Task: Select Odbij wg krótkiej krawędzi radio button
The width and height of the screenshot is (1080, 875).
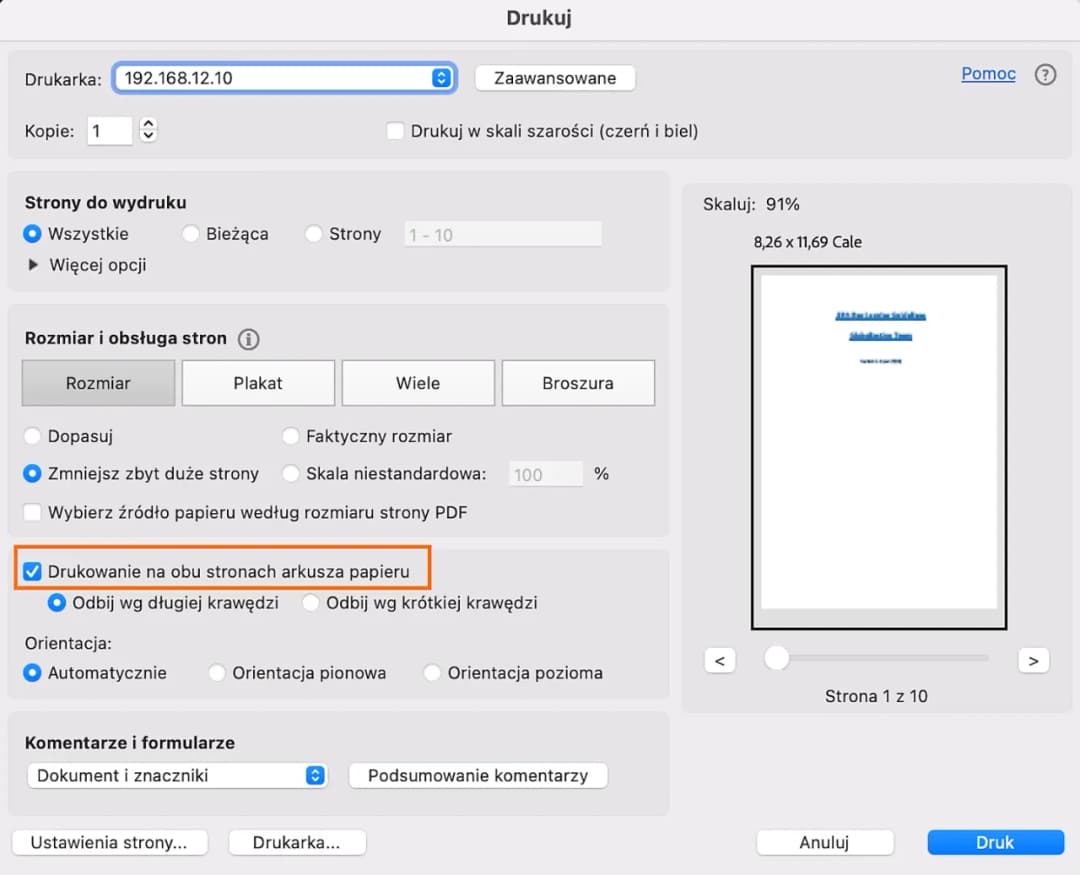Action: [x=311, y=603]
